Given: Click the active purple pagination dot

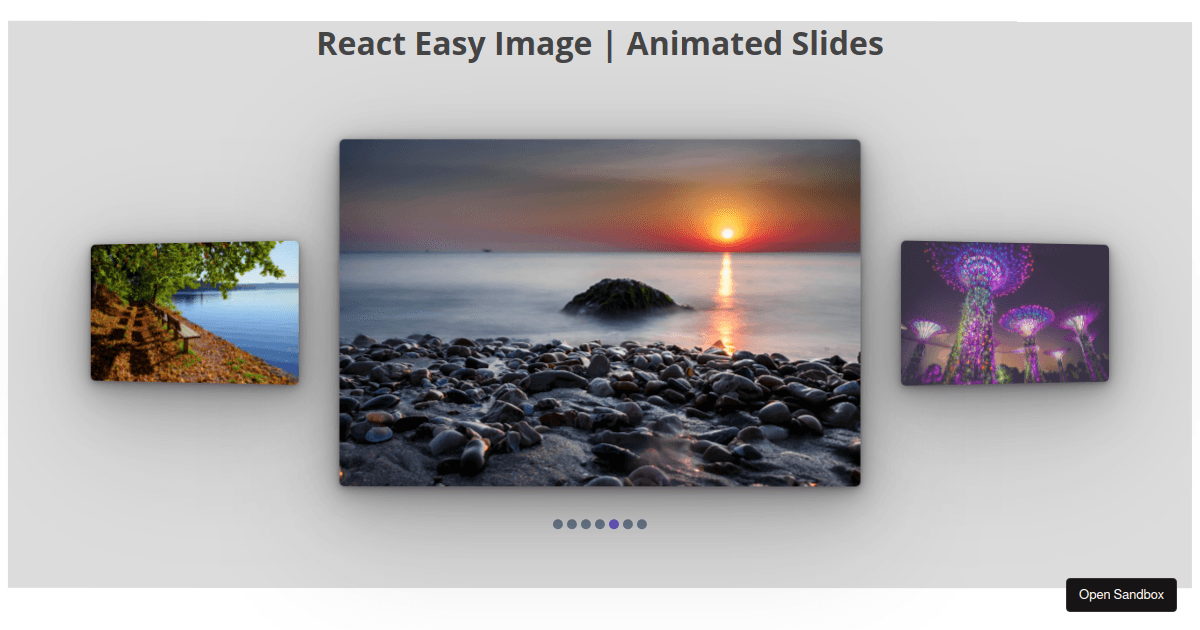Looking at the screenshot, I should coord(614,523).
